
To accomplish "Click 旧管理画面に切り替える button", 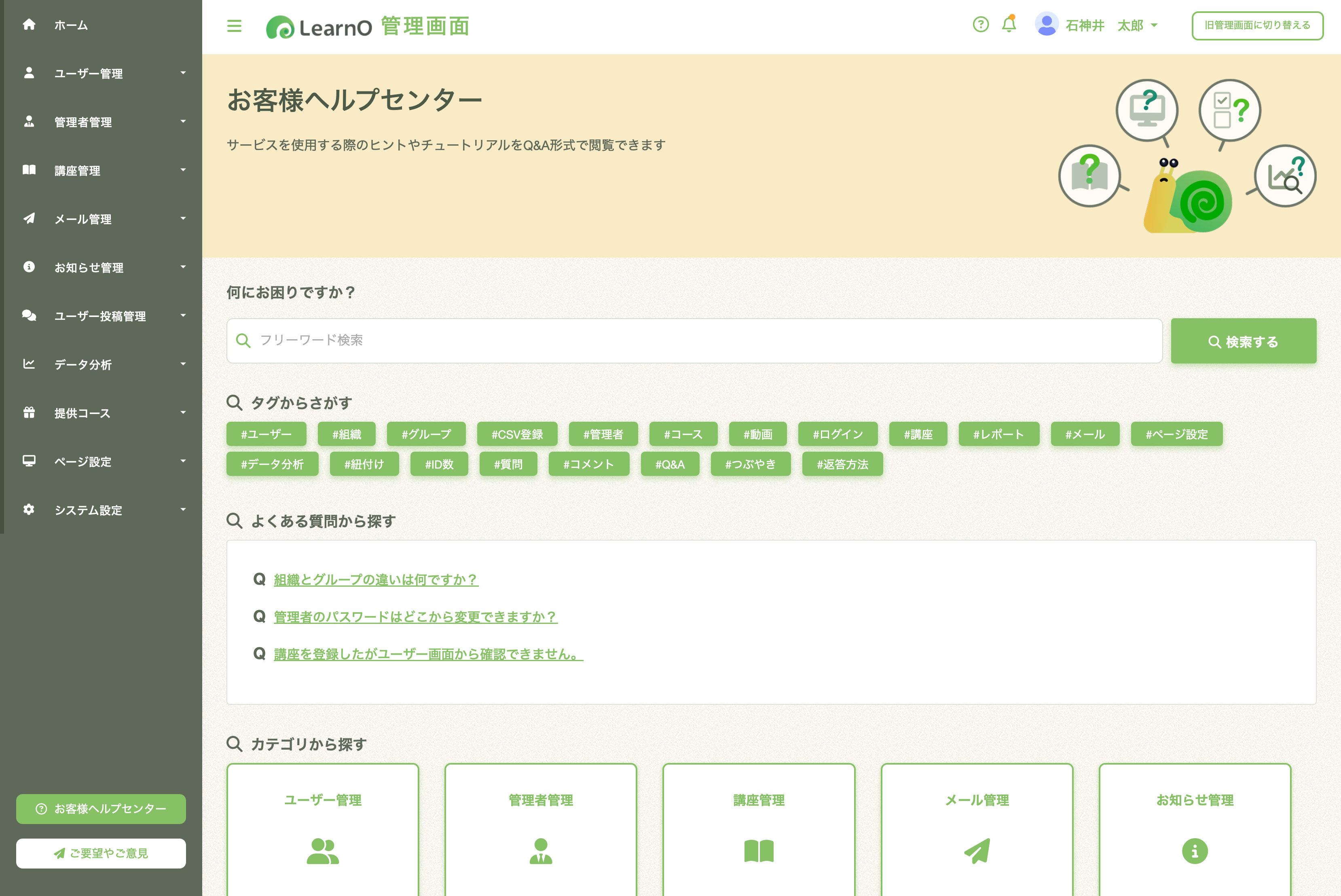I will pos(1257,26).
